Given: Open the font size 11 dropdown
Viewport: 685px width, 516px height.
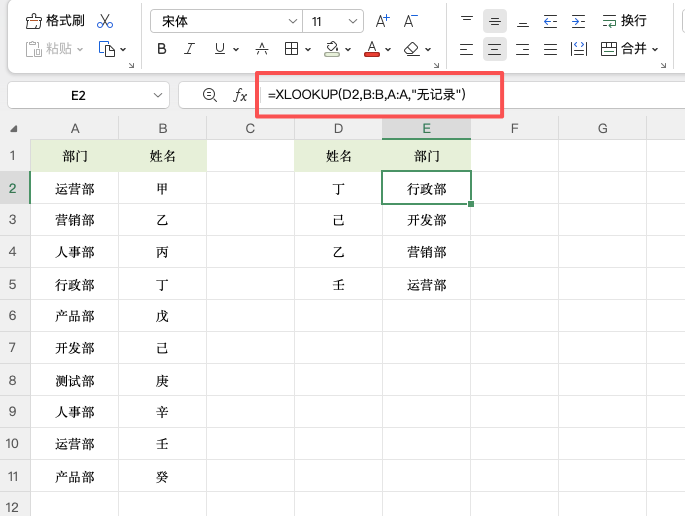Looking at the screenshot, I should pos(353,21).
